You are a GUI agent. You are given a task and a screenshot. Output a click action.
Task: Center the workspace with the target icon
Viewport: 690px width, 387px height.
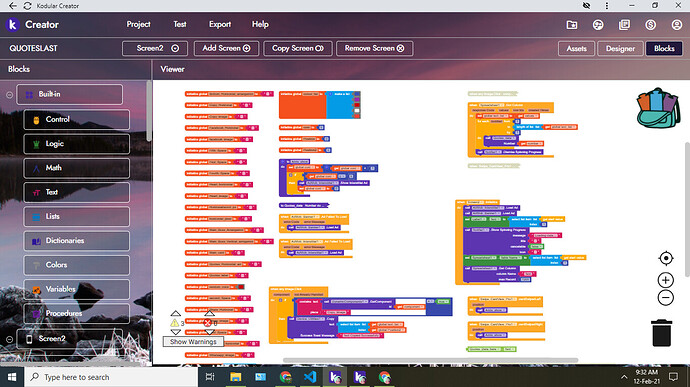(x=666, y=258)
